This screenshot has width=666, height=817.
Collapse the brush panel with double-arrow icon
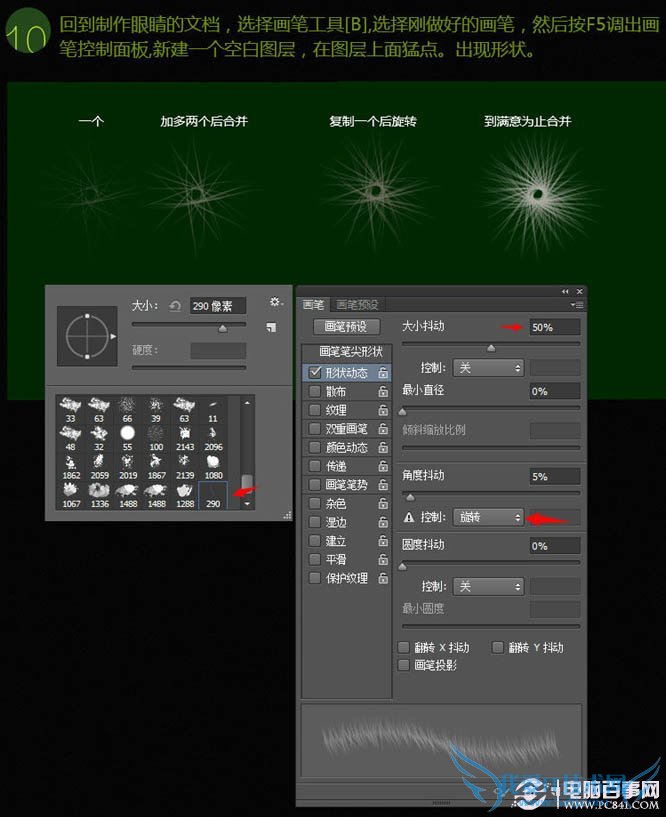tap(565, 291)
